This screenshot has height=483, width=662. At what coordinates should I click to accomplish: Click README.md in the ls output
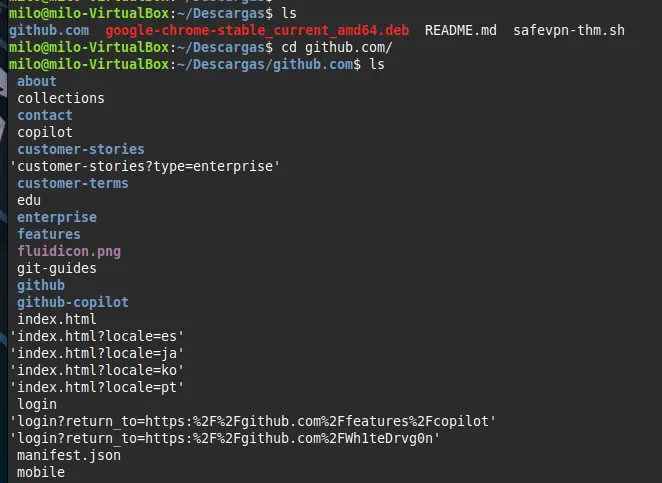click(x=461, y=31)
